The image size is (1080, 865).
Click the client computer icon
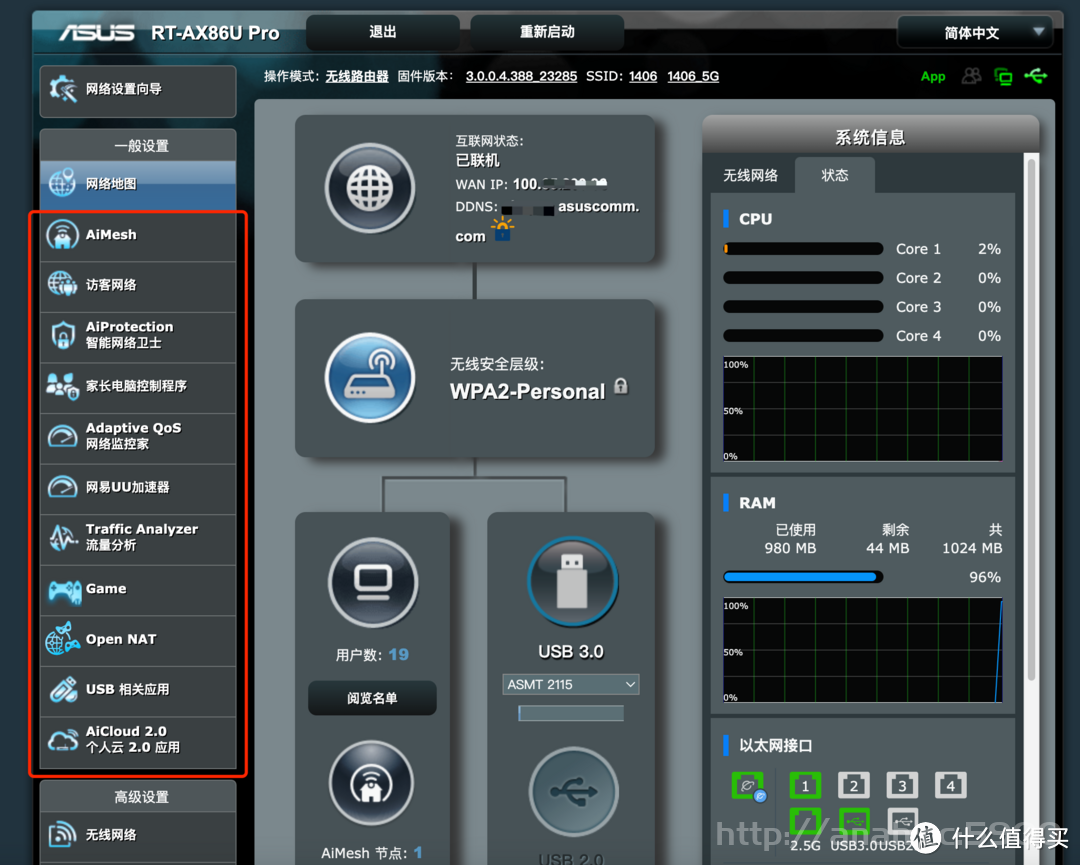pyautogui.click(x=373, y=582)
